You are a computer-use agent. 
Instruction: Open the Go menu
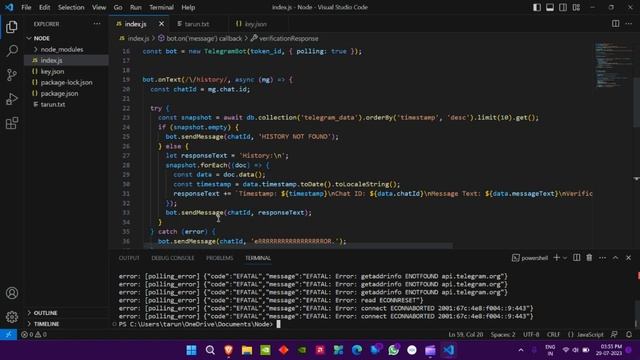click(118, 7)
